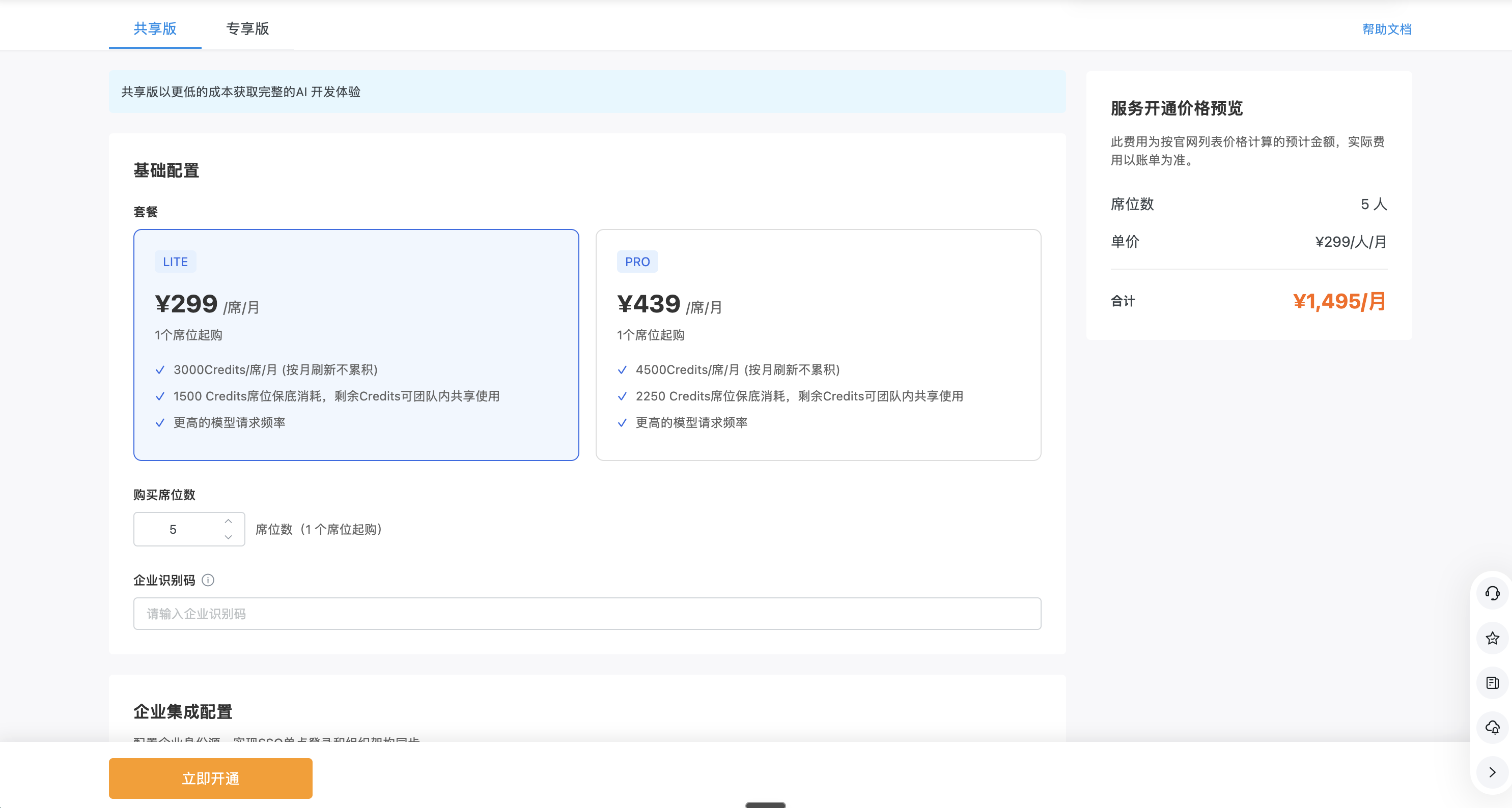The width and height of the screenshot is (1512, 808).
Task: Open the 帮助文档 link
Action: click(x=1386, y=30)
